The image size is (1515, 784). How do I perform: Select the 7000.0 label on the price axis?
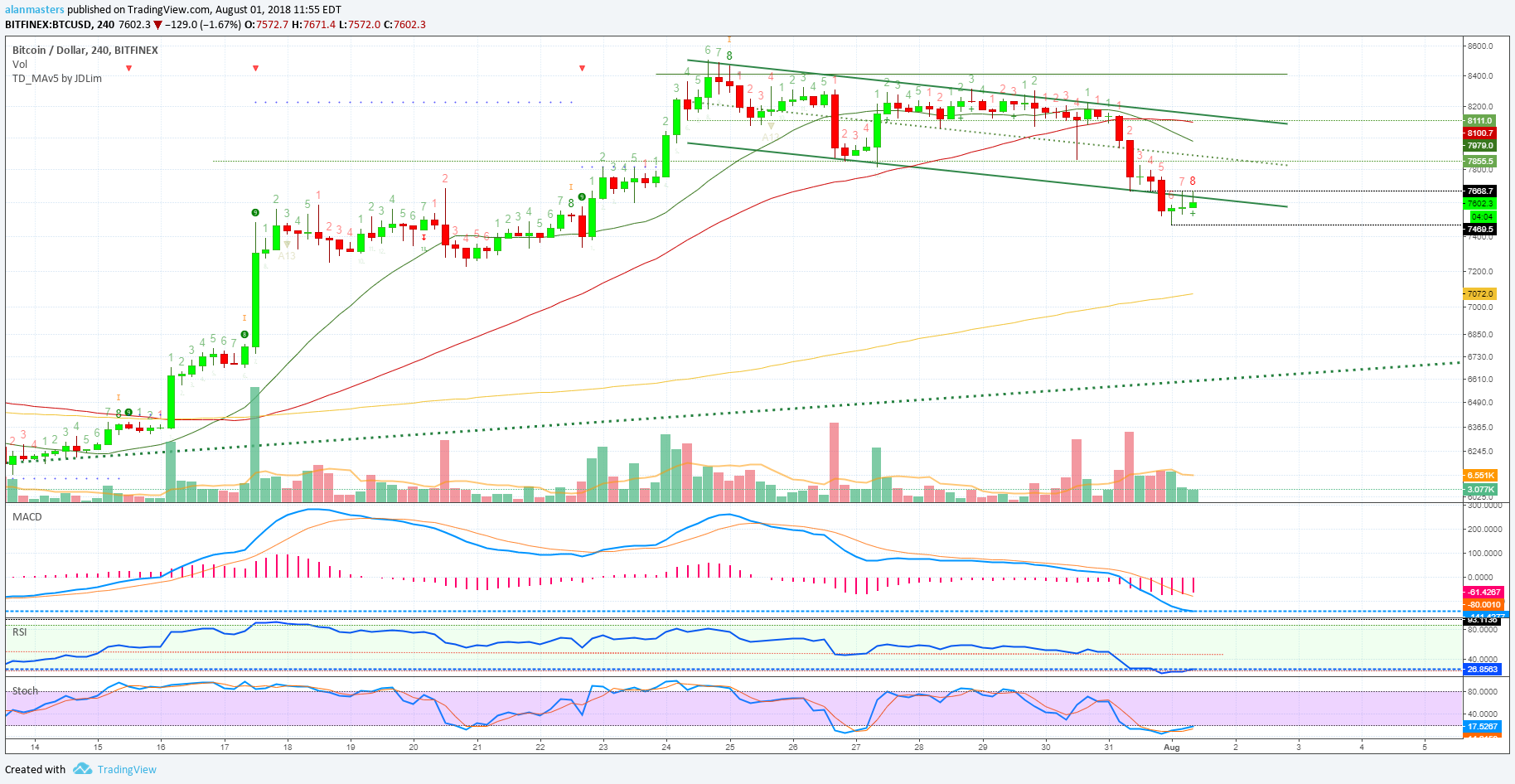click(1479, 307)
